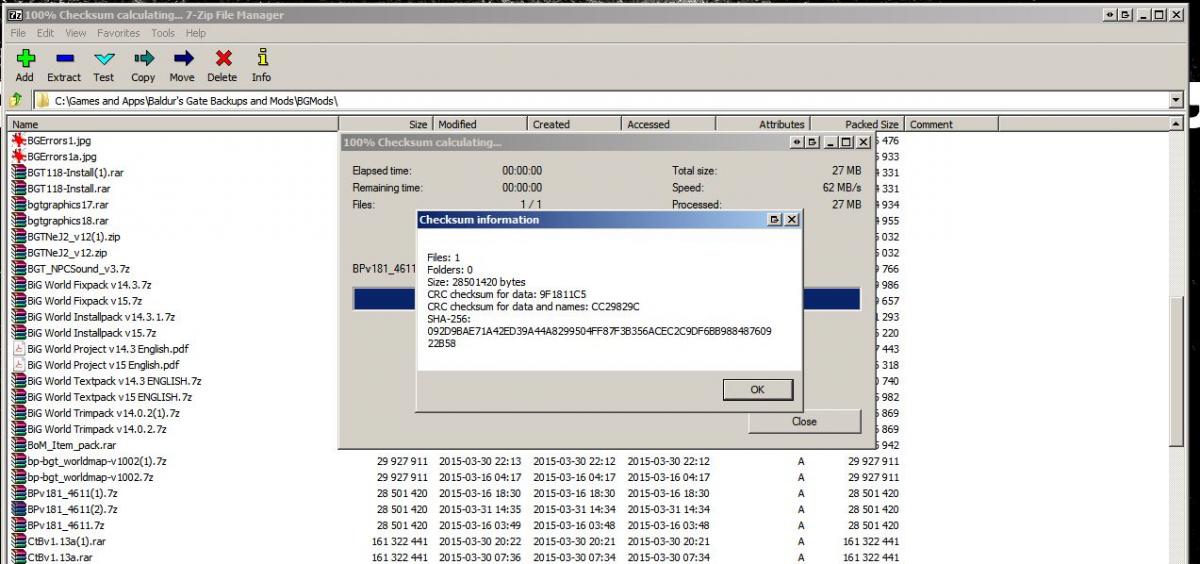
Task: Select BPv181_4611(2).7z file
Action: click(x=72, y=509)
